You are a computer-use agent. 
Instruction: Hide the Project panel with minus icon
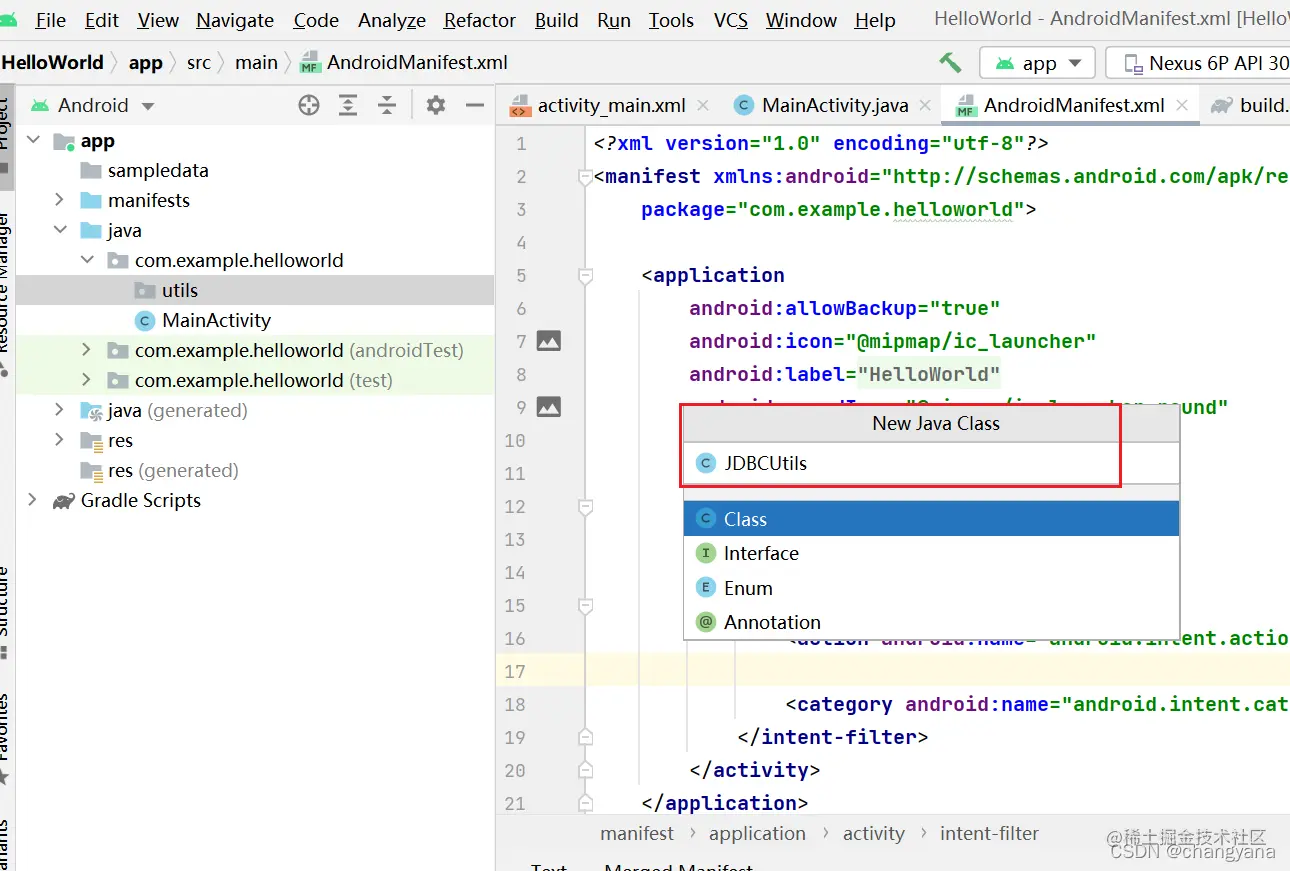[x=475, y=105]
